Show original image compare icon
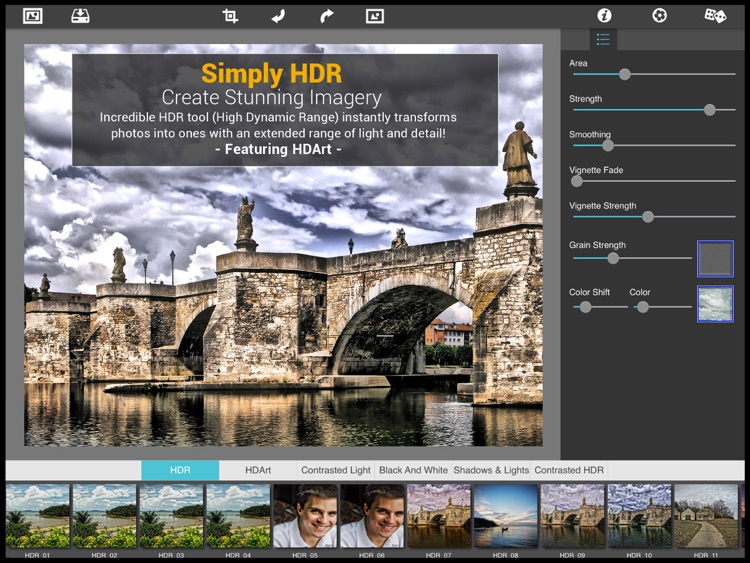This screenshot has height=563, width=750. 375,16
